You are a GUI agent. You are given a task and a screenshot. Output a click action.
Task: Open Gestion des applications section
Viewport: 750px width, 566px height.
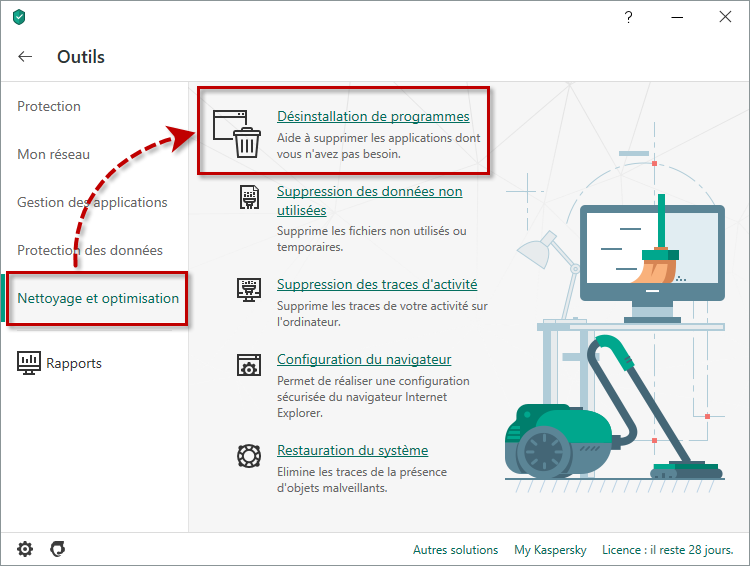[92, 202]
